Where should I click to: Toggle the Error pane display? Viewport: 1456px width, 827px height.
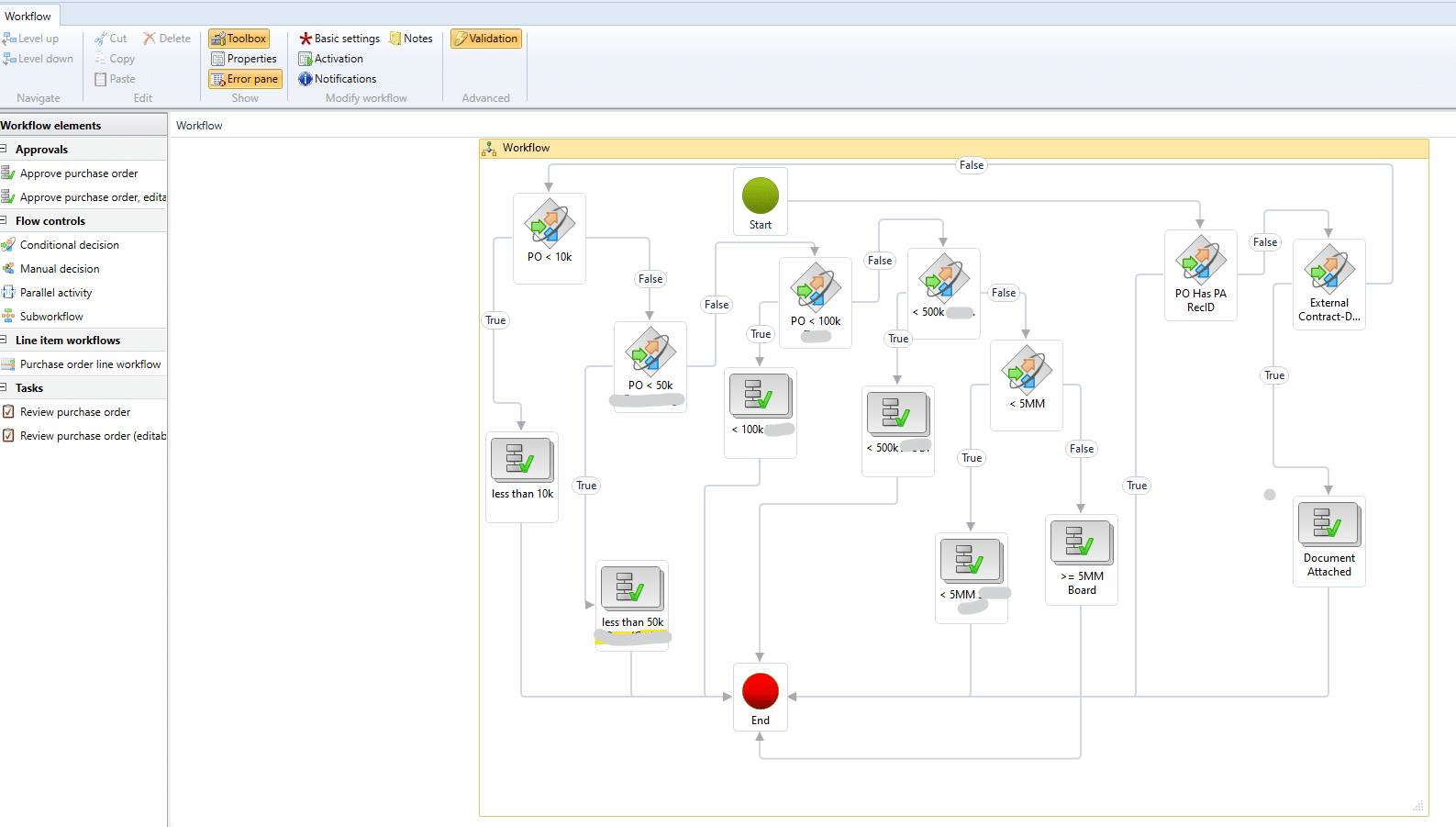click(x=244, y=79)
